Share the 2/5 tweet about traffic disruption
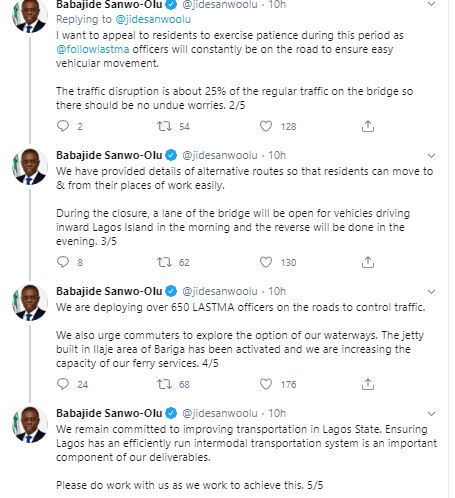 click(x=368, y=126)
